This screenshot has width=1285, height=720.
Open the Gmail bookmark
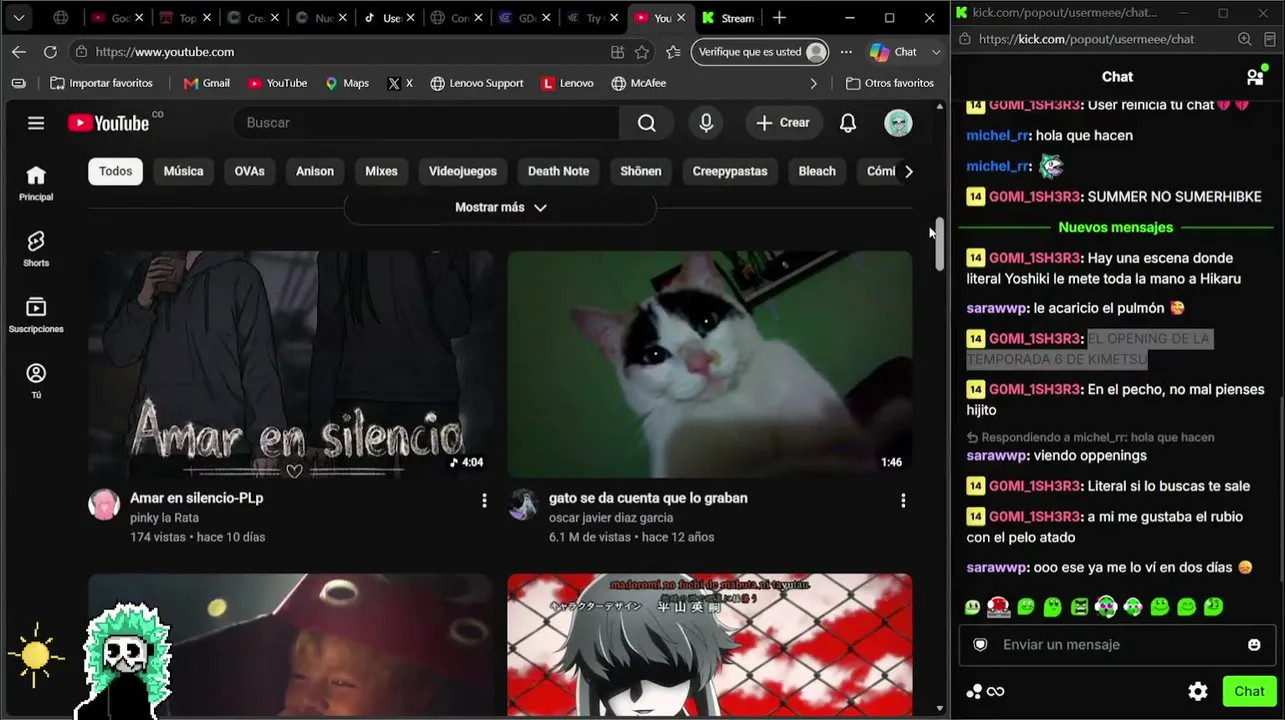(207, 83)
